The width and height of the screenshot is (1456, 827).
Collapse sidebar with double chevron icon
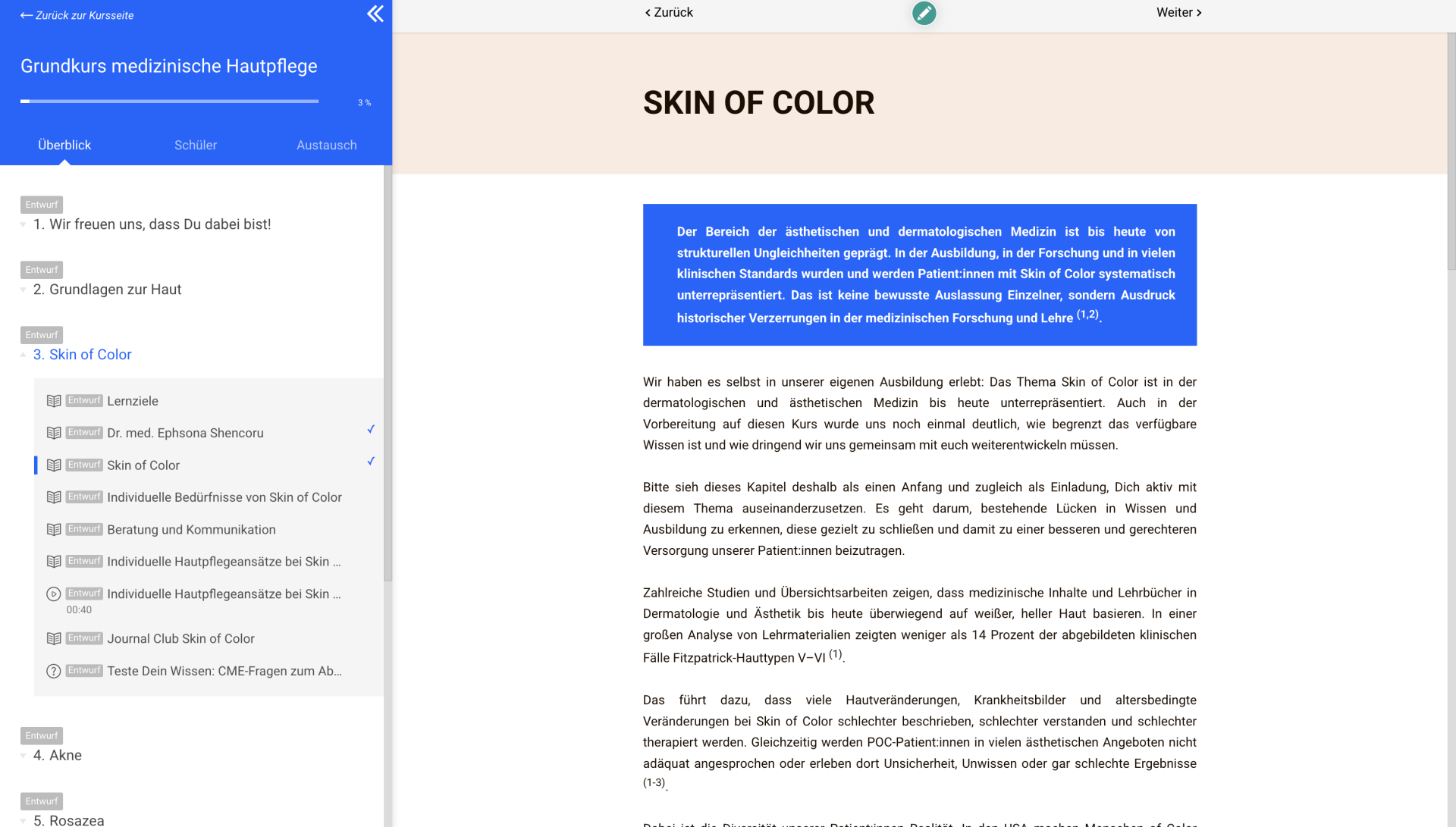coord(375,14)
